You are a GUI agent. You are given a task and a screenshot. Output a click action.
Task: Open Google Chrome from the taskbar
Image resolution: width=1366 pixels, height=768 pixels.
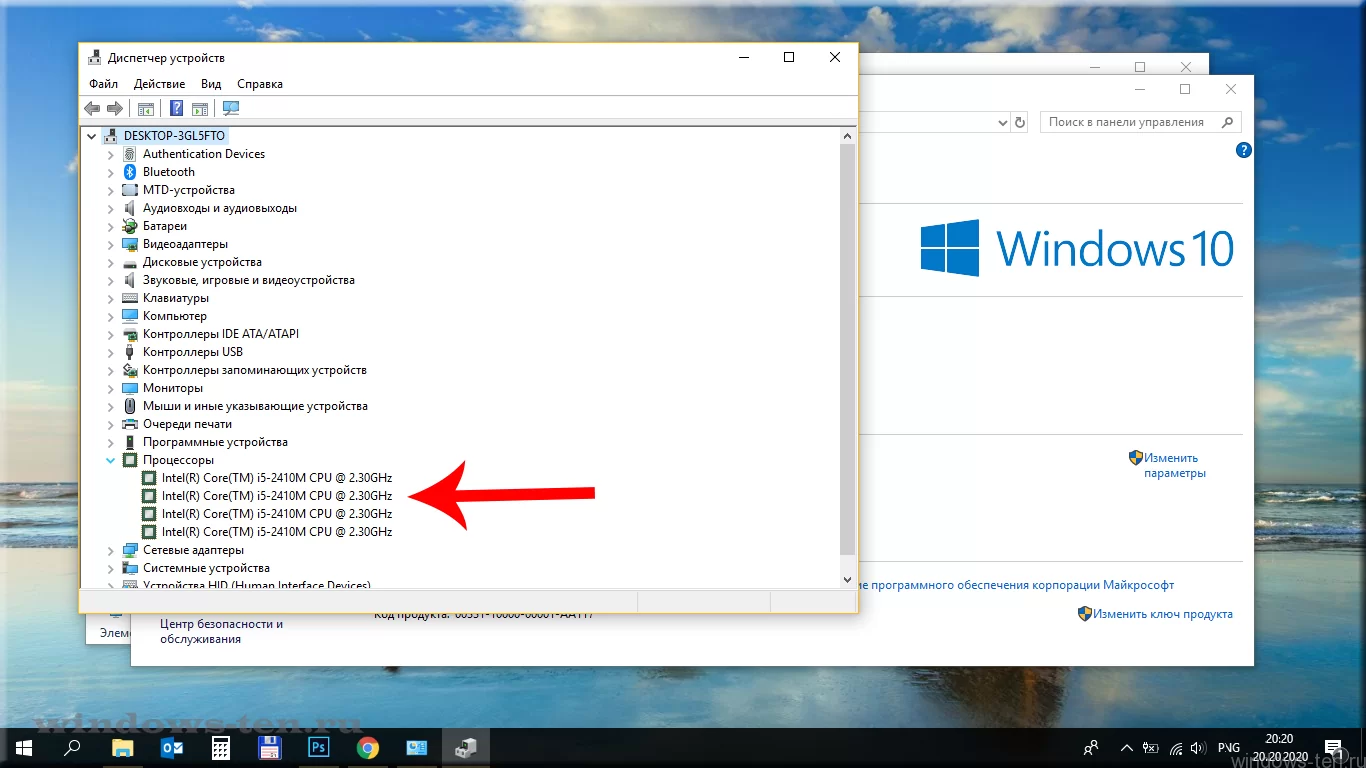click(368, 748)
